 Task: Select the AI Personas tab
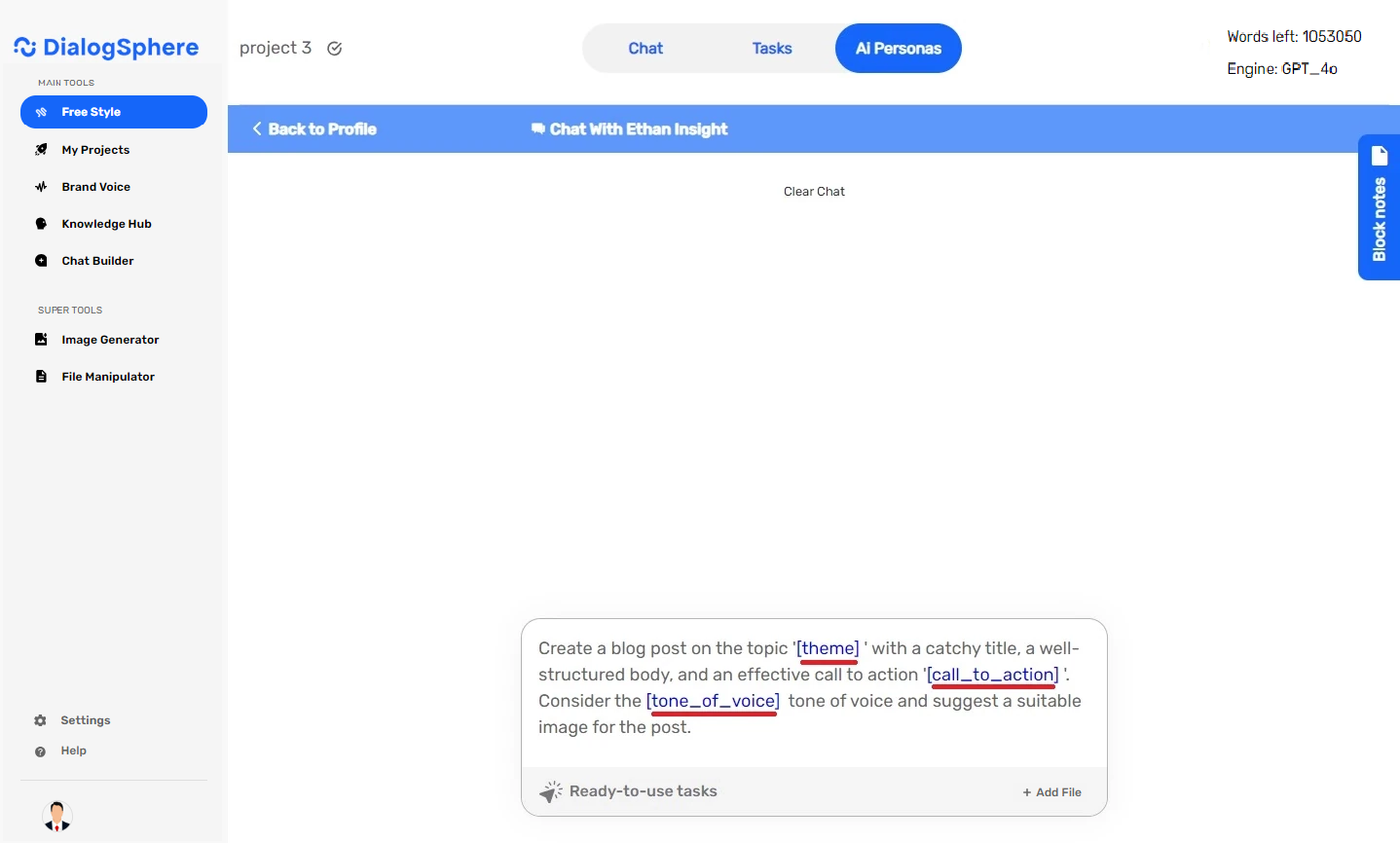point(898,49)
